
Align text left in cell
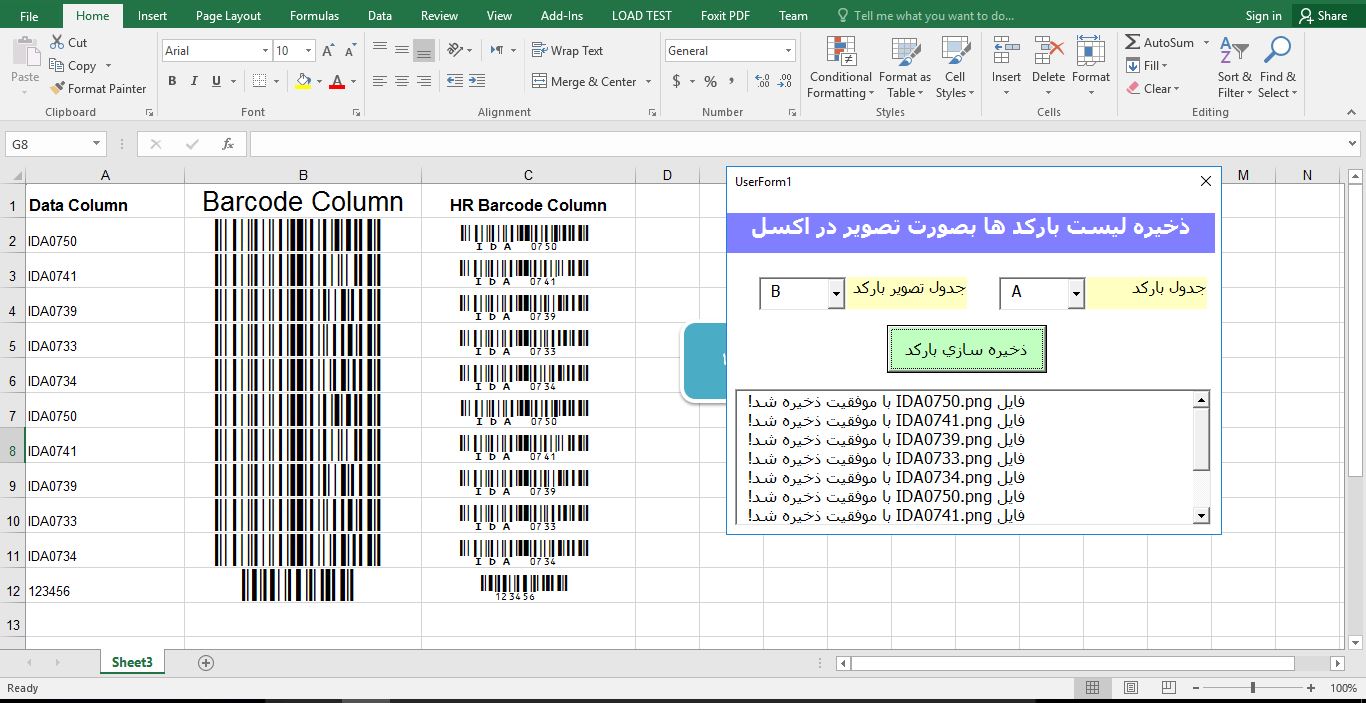[x=379, y=81]
